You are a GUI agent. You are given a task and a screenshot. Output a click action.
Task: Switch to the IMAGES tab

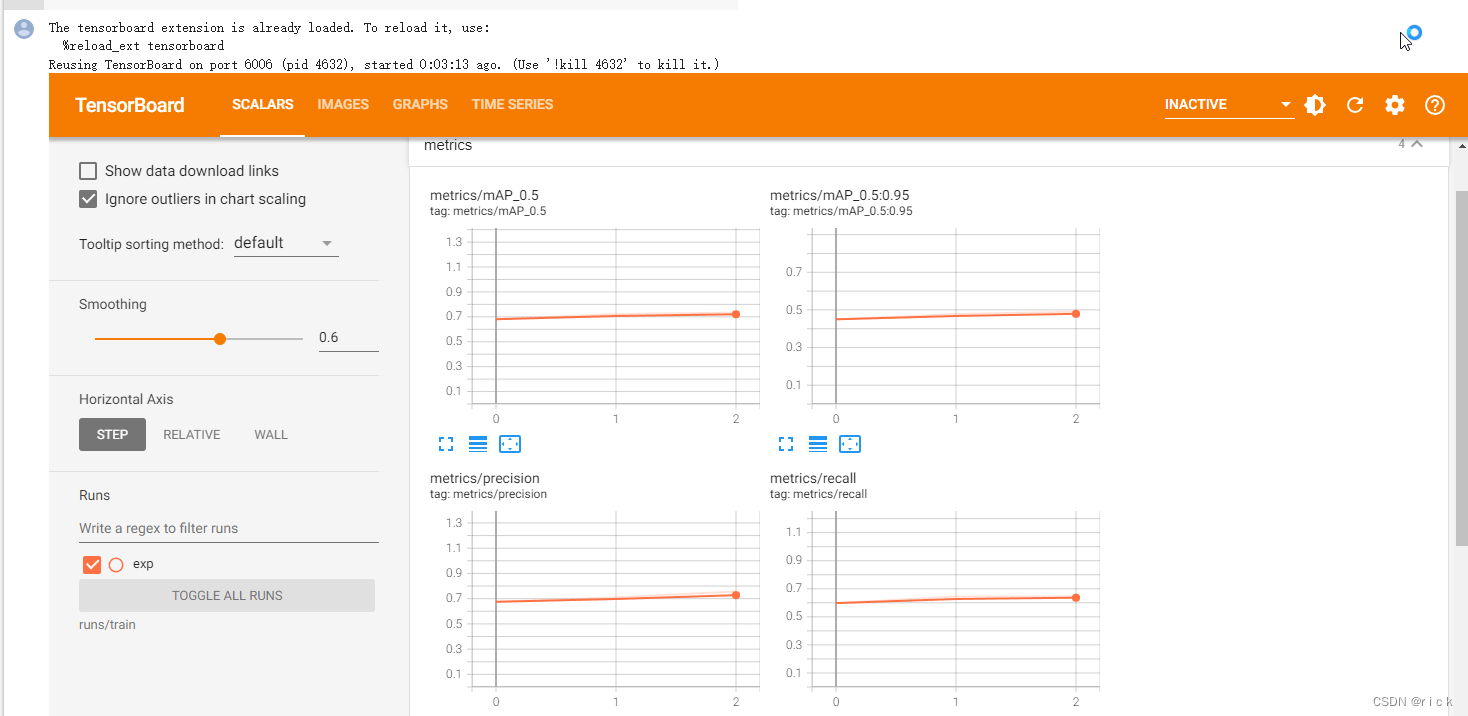click(x=343, y=105)
